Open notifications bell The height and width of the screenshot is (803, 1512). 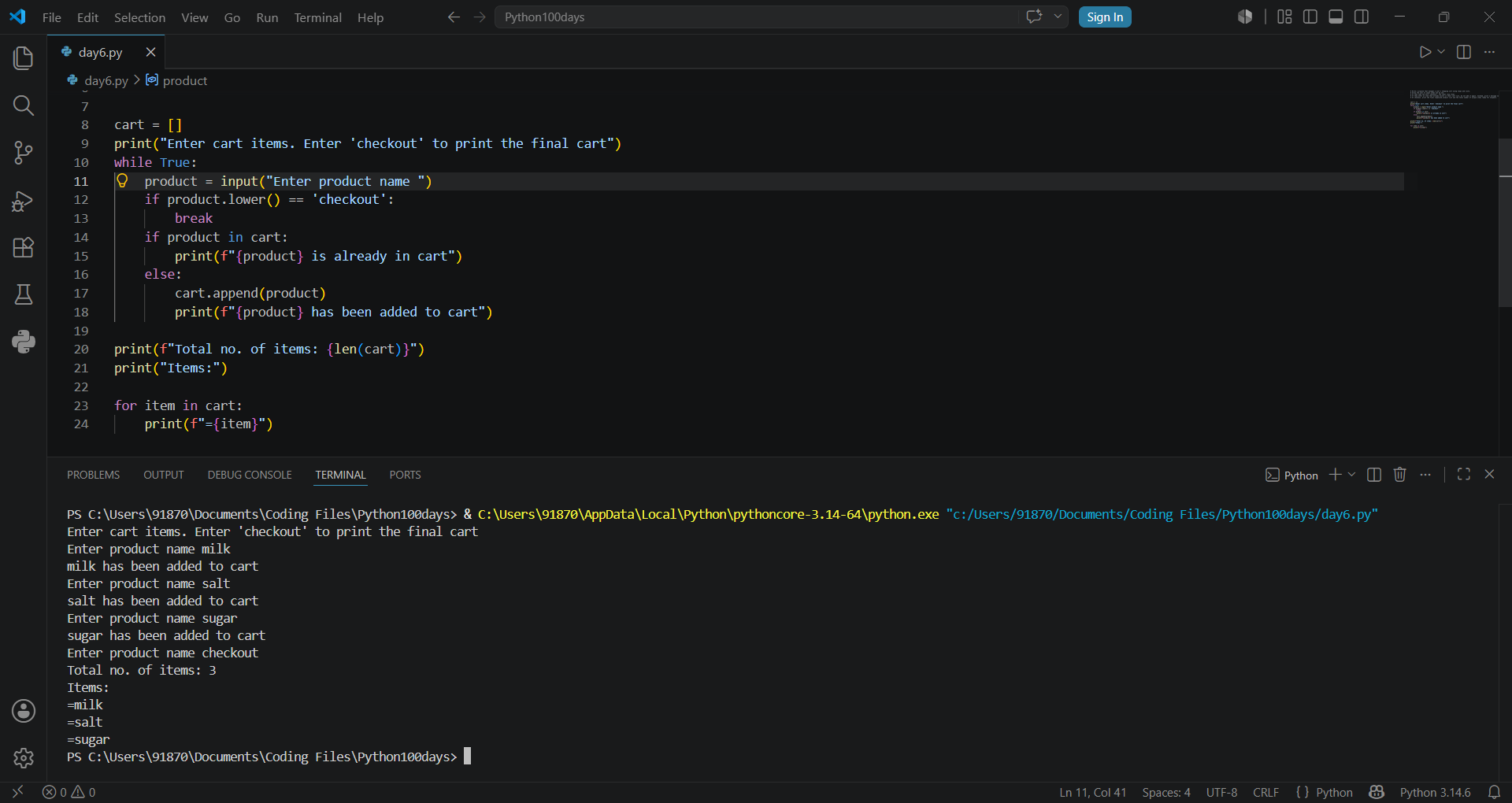point(1494,792)
